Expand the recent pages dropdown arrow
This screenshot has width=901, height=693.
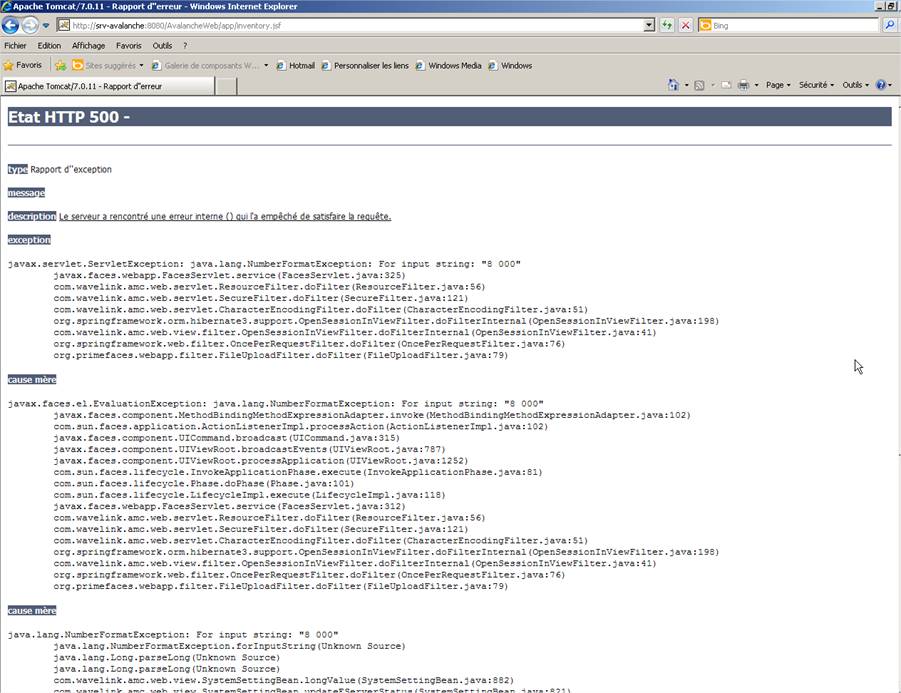(46, 25)
